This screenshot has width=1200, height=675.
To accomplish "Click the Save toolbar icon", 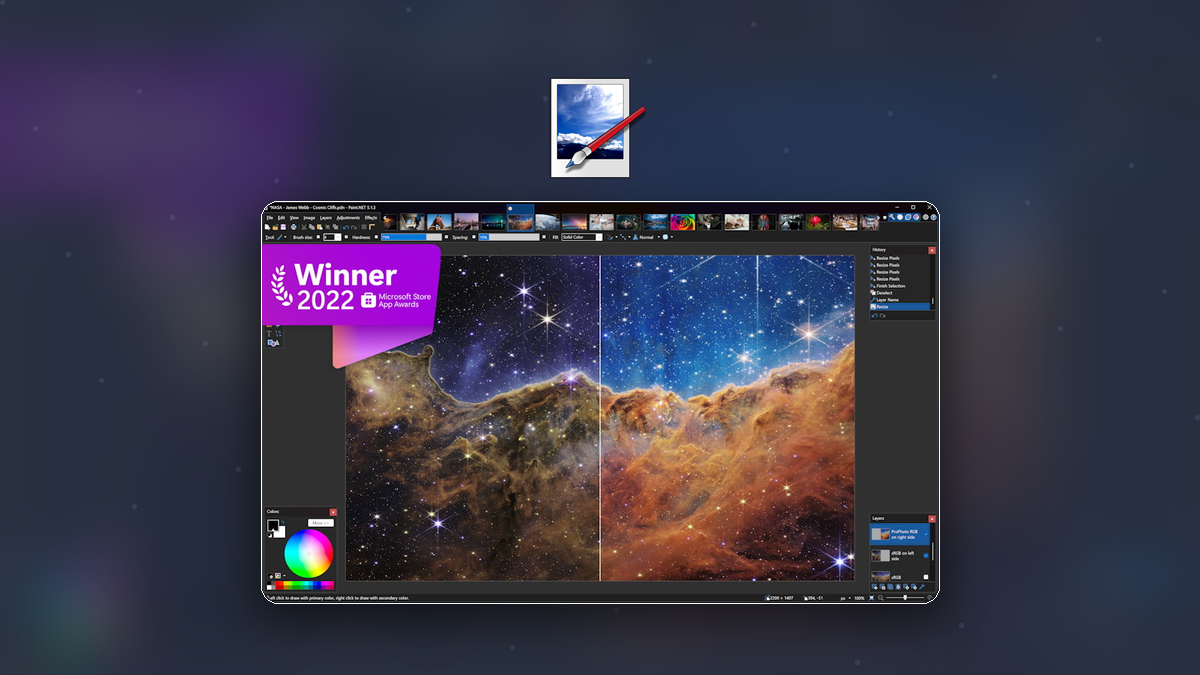I will coord(283,227).
